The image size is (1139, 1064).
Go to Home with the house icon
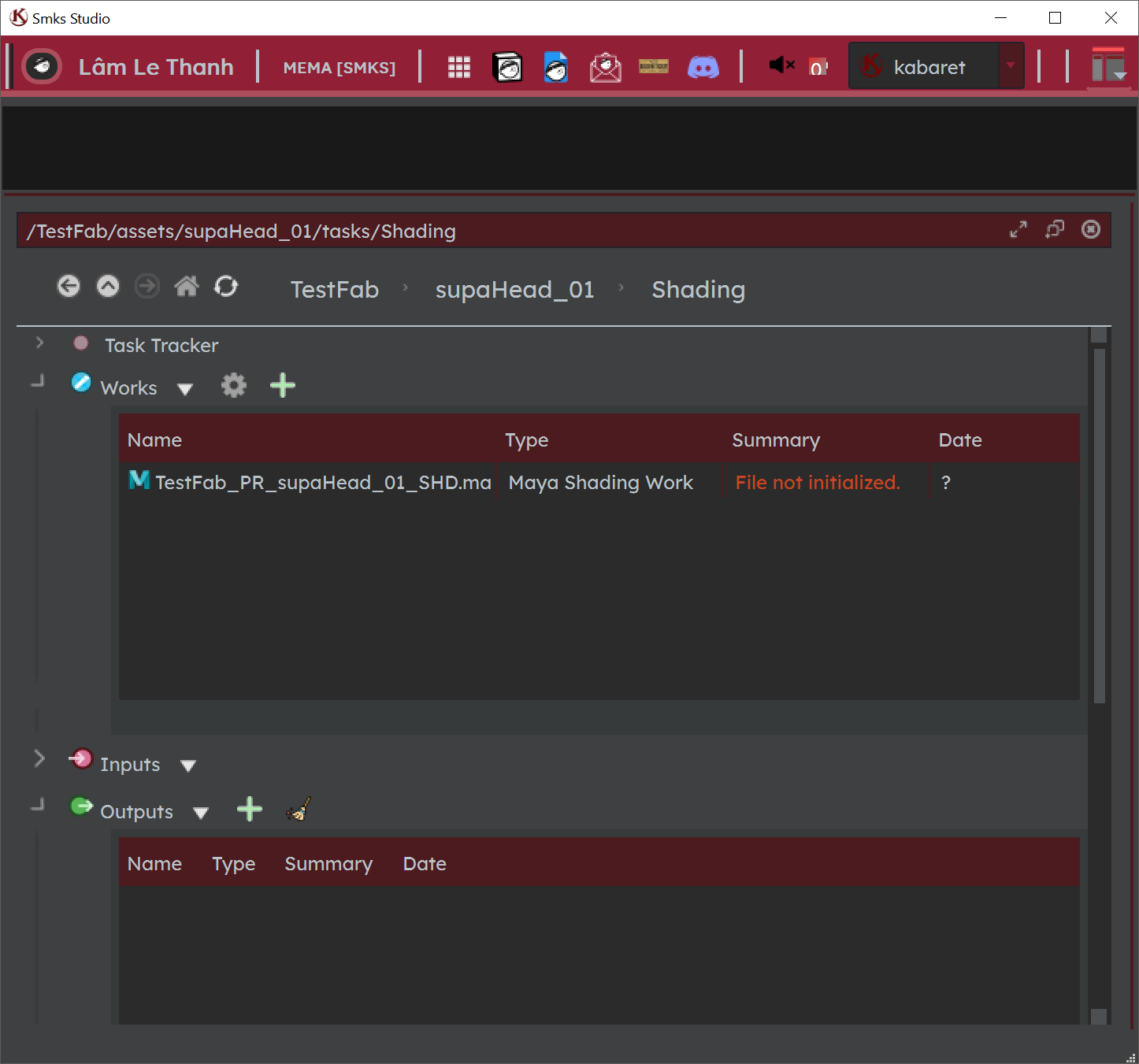tap(187, 286)
